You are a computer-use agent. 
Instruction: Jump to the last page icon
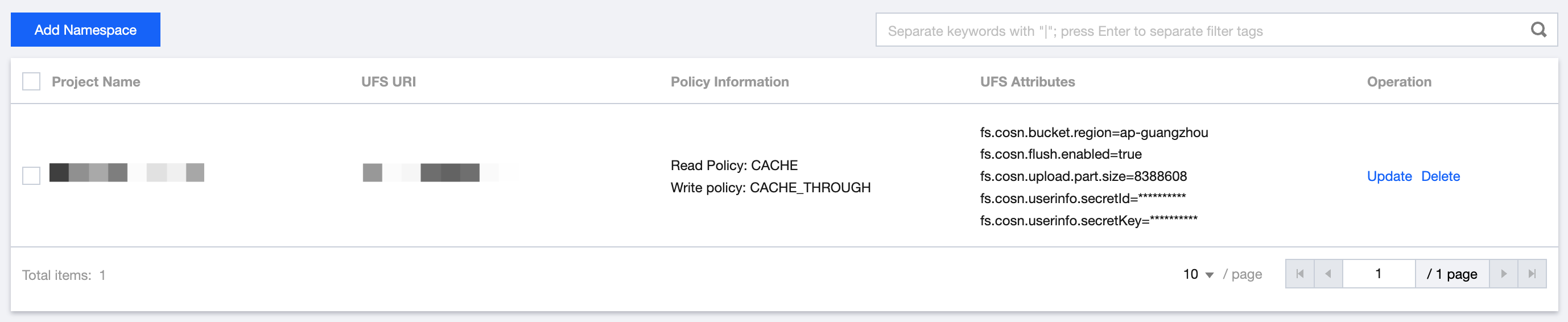click(1532, 274)
